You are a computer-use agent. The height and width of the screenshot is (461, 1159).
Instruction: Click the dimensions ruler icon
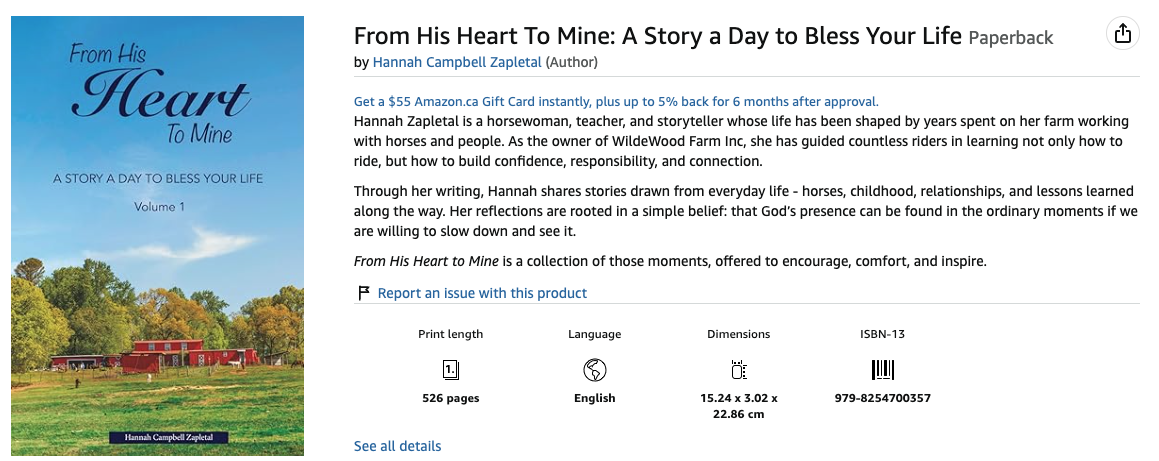click(738, 370)
